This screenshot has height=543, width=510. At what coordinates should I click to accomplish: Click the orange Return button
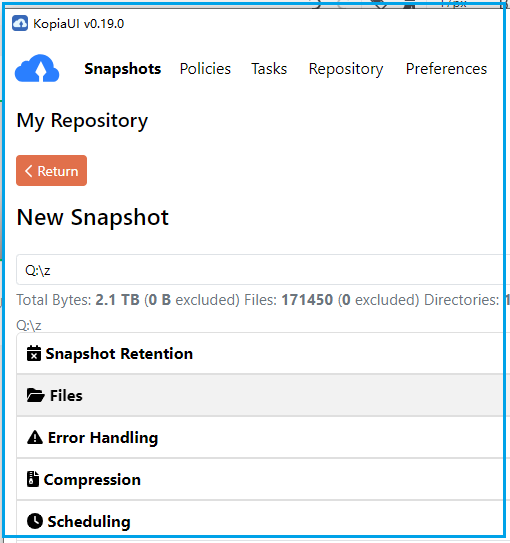[x=51, y=170]
